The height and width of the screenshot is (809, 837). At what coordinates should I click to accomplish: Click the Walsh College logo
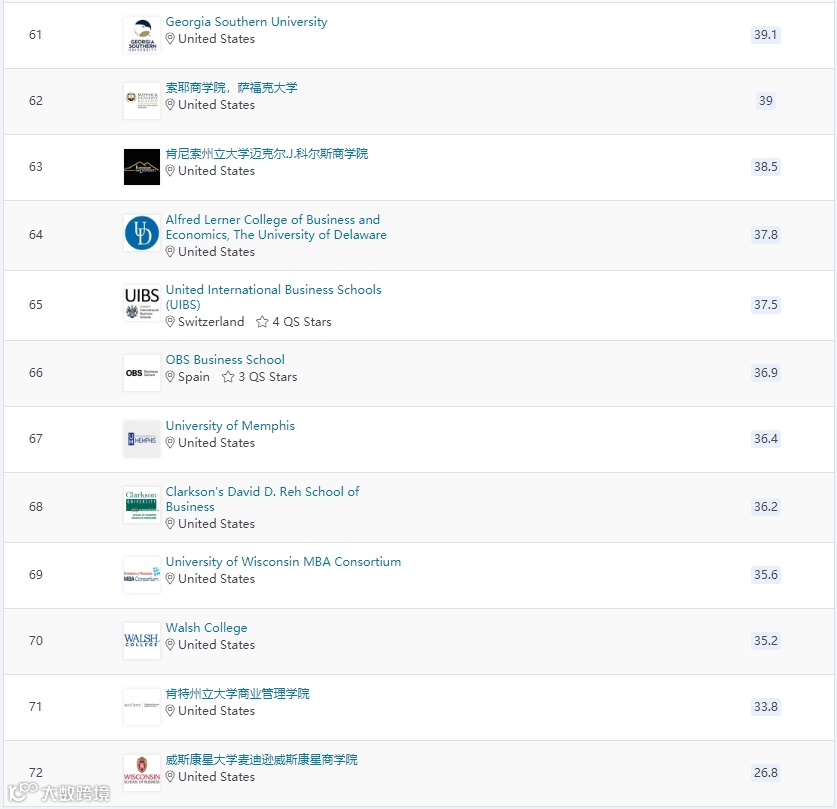click(x=142, y=641)
